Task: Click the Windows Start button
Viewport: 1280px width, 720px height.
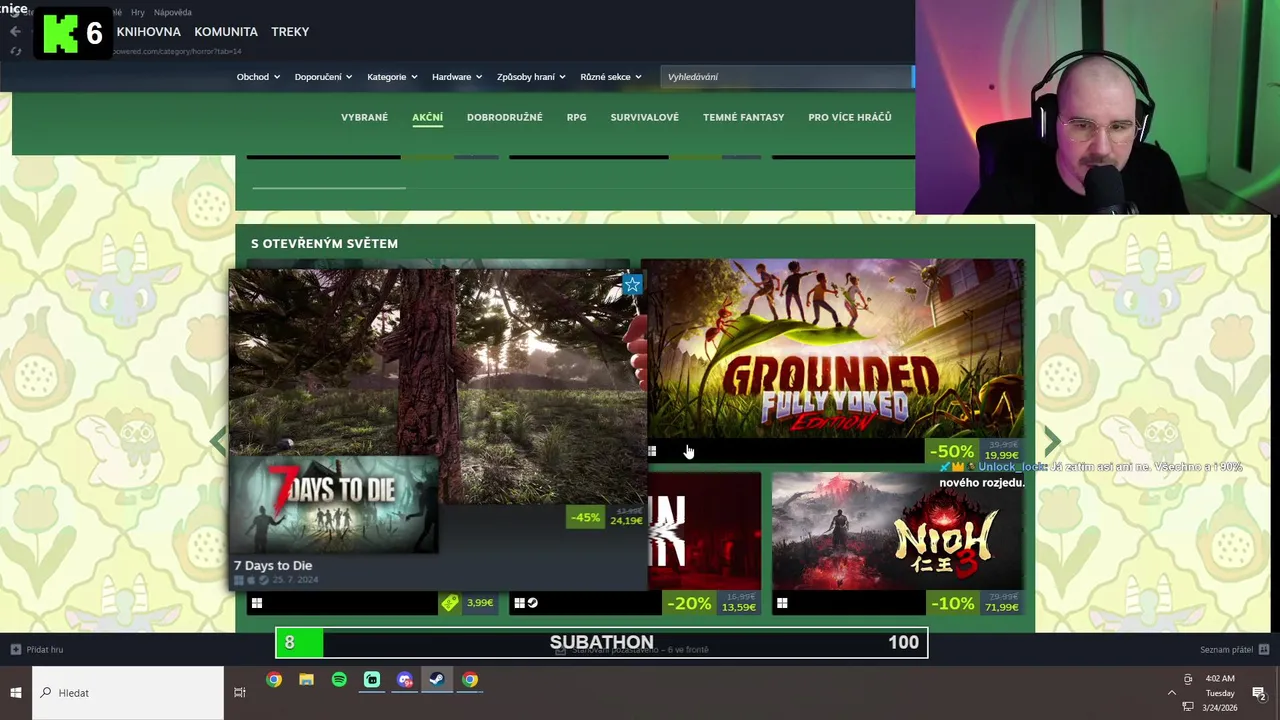Action: coord(16,692)
